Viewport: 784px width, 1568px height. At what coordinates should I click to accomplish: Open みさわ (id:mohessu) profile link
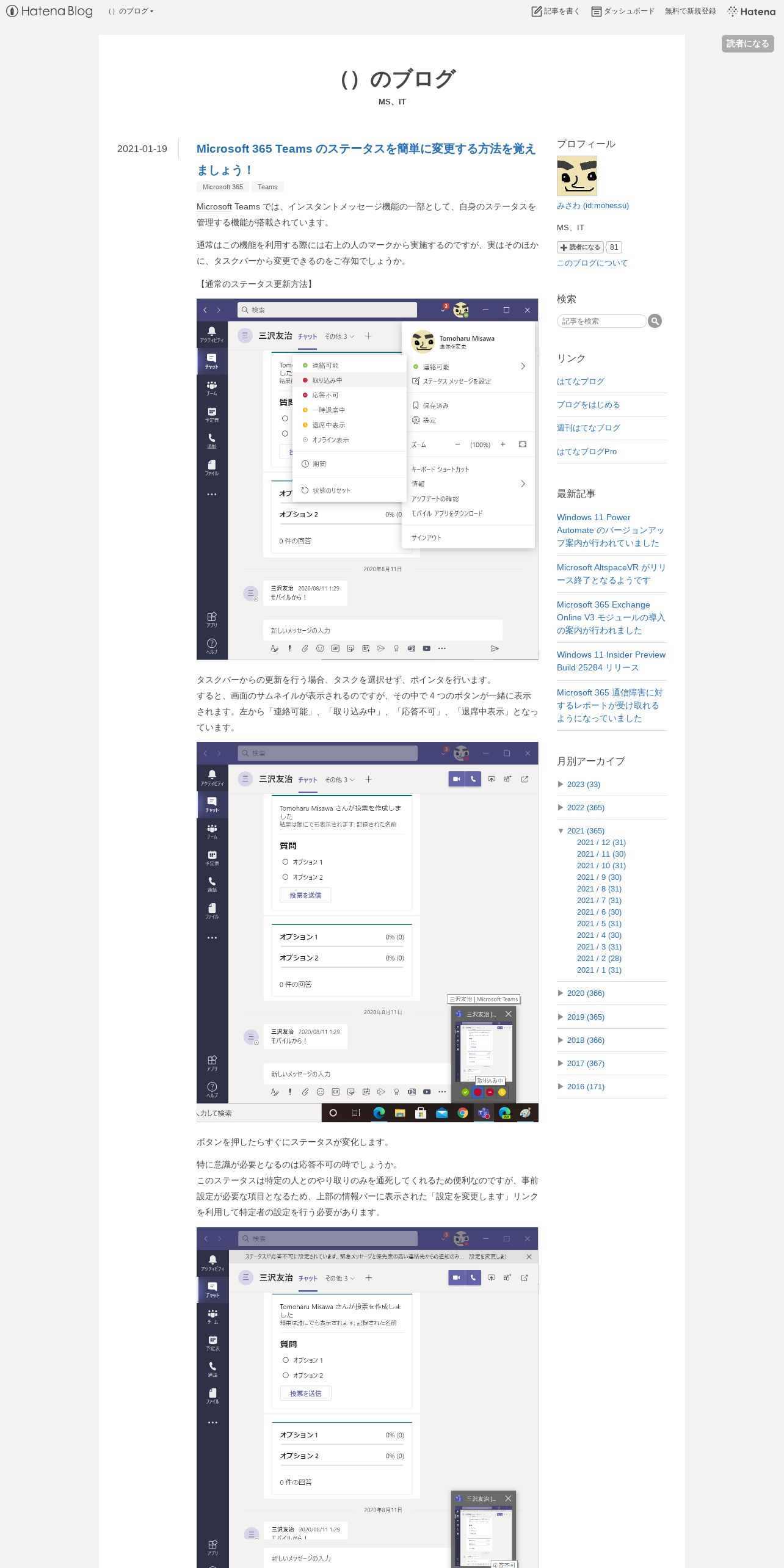pos(593,206)
